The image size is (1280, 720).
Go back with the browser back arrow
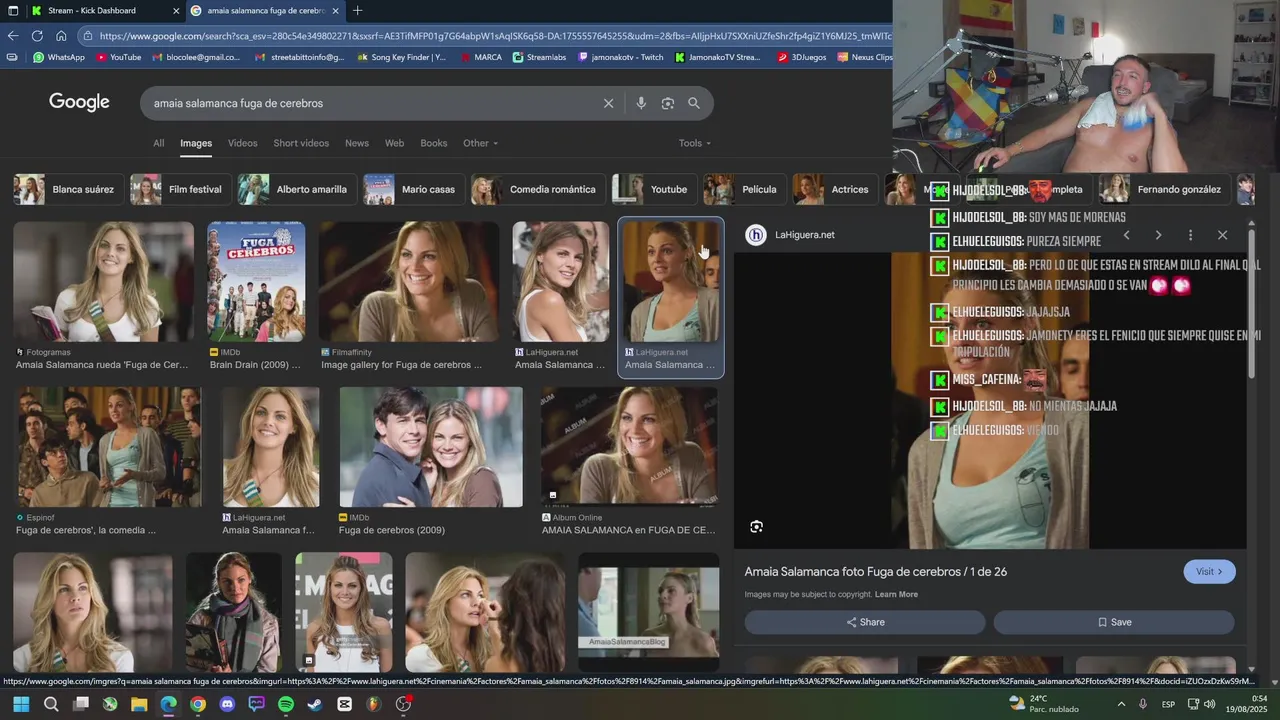(x=13, y=36)
